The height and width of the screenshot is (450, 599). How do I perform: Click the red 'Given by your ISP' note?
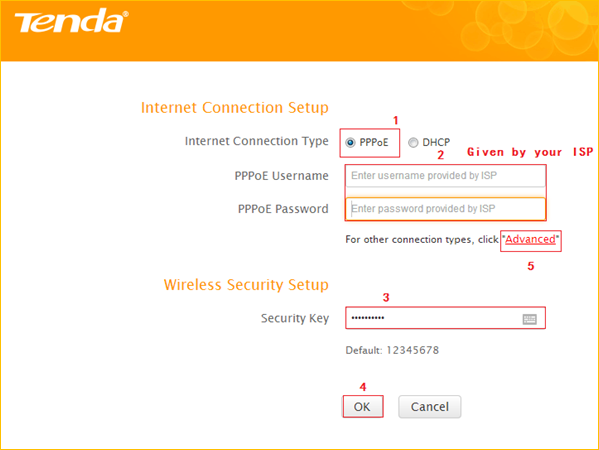tap(530, 152)
